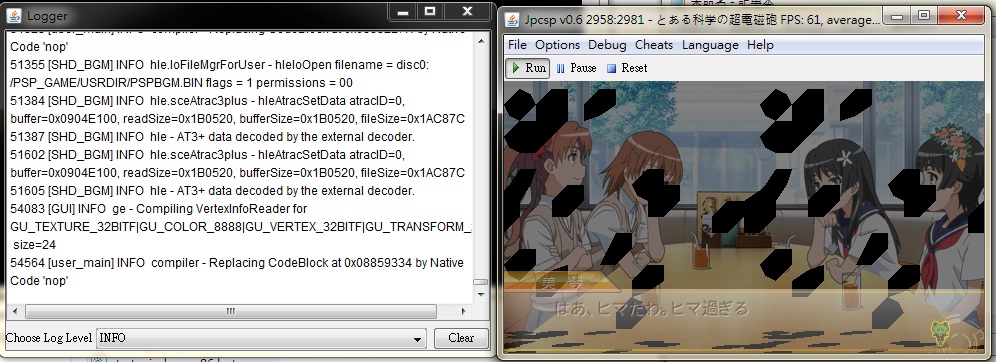Screen dimensions: 996x362
Task: Clear the logger output
Action: 461,338
